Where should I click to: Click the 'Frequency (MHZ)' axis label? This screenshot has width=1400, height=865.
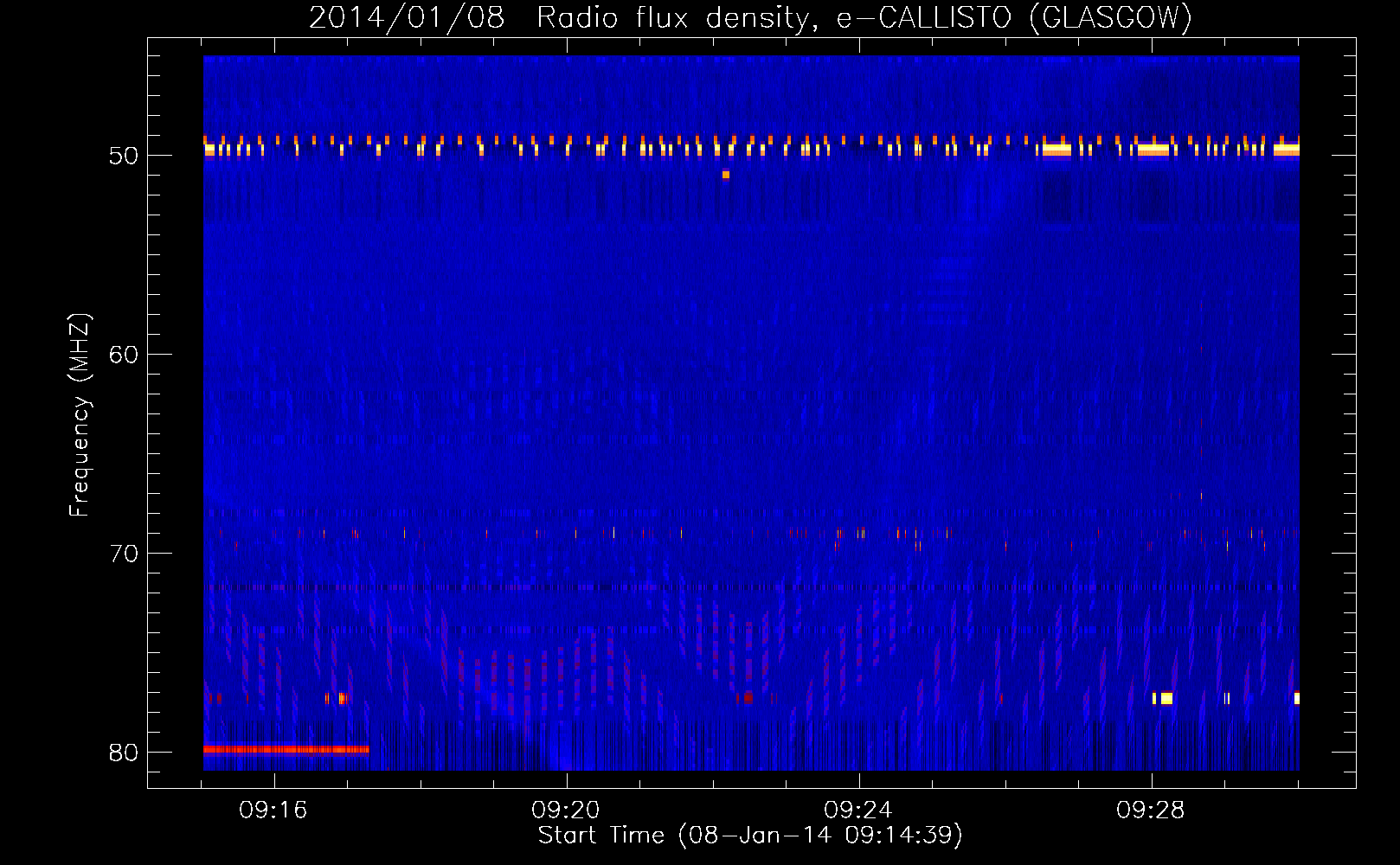[80, 415]
